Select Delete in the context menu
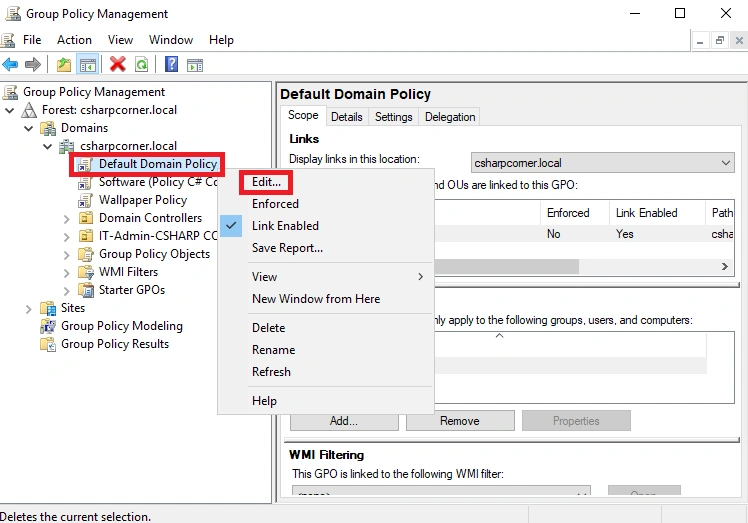 pyautogui.click(x=269, y=328)
